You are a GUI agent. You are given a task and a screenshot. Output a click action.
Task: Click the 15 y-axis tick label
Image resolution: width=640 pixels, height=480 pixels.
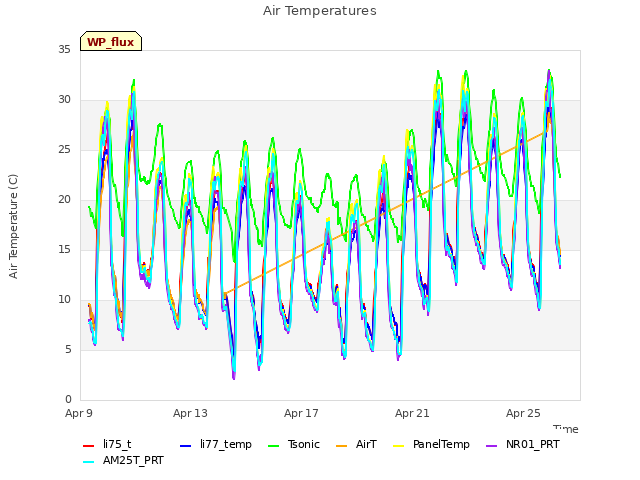[64, 250]
